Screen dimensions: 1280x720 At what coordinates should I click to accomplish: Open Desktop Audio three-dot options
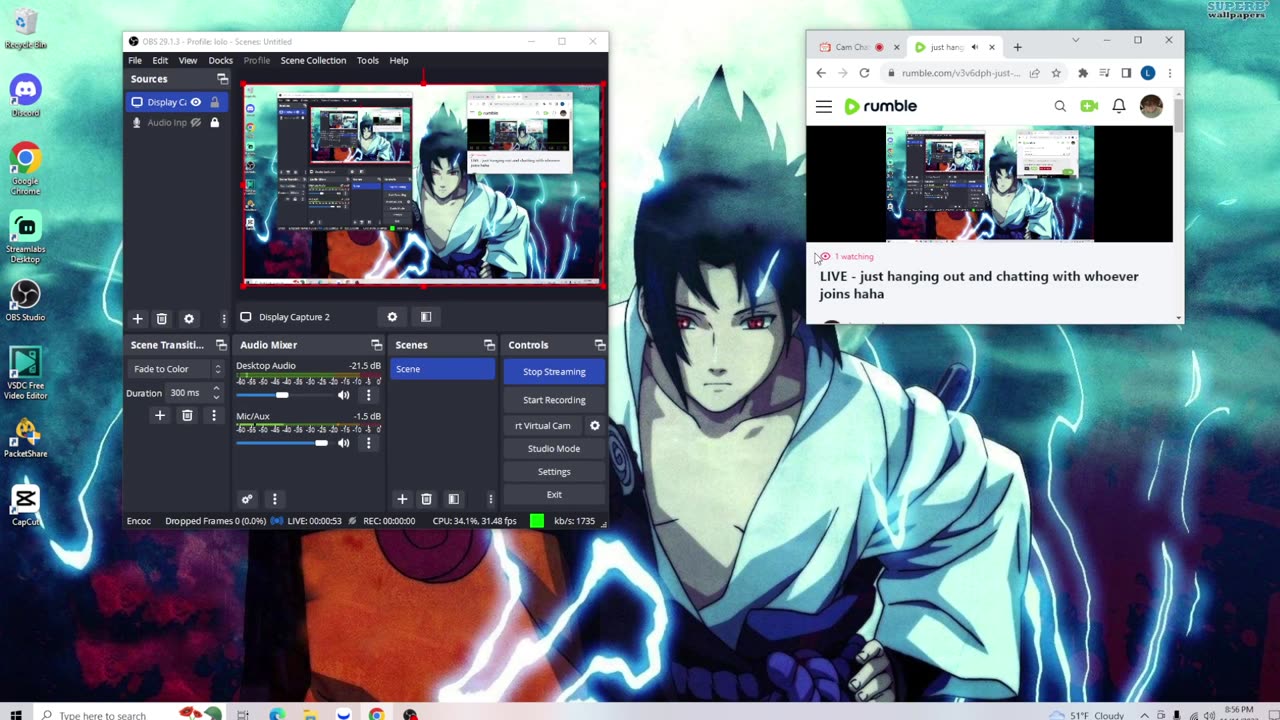point(368,395)
